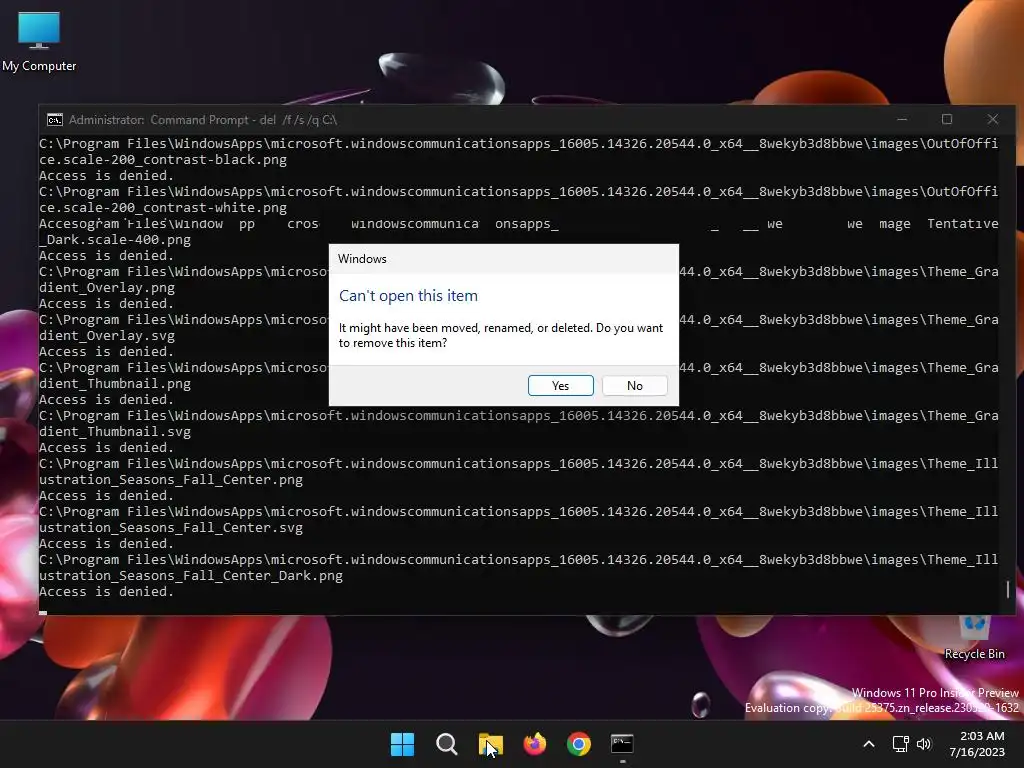Click Command Prompt title bar icon
The image size is (1024, 768).
(x=55, y=120)
